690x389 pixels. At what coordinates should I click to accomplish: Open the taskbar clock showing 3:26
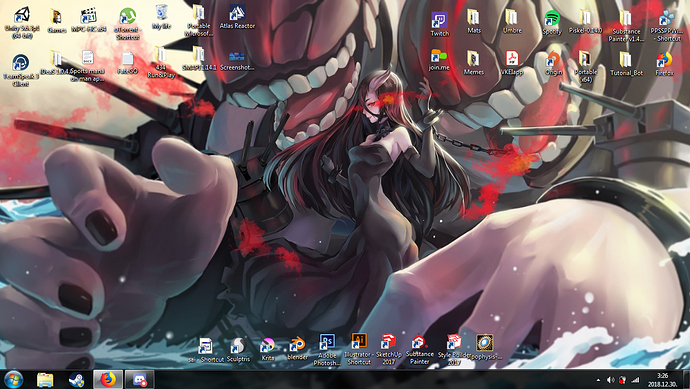662,380
